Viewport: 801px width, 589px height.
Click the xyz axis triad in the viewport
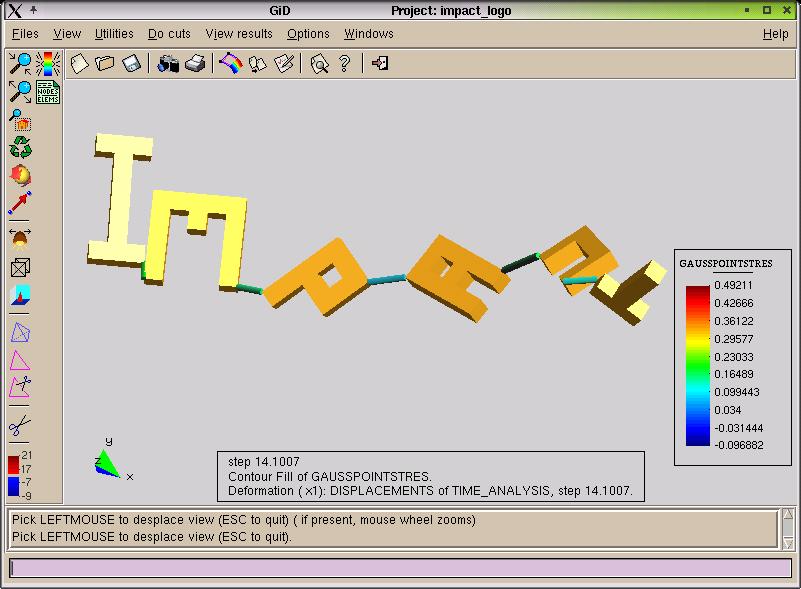coord(113,460)
